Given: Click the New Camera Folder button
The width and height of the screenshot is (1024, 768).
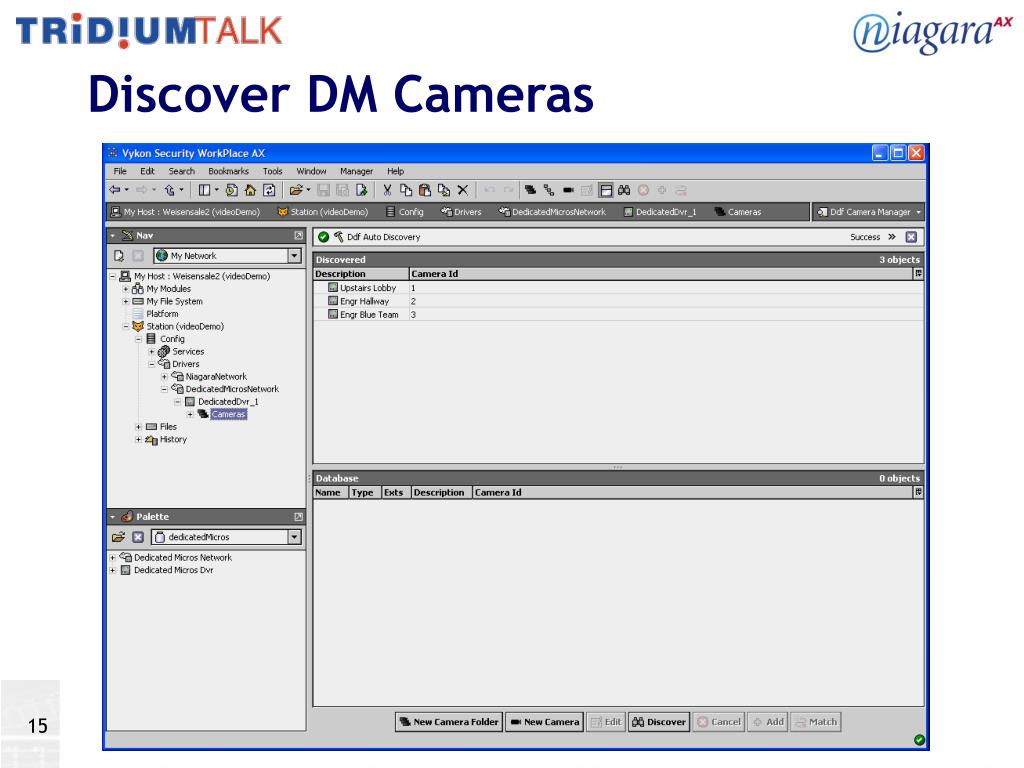Looking at the screenshot, I should [449, 722].
